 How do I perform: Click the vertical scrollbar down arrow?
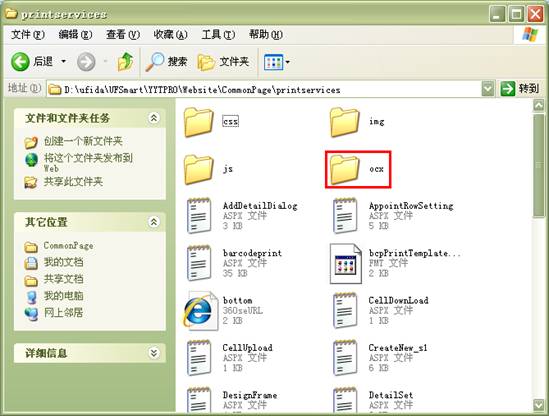538,405
